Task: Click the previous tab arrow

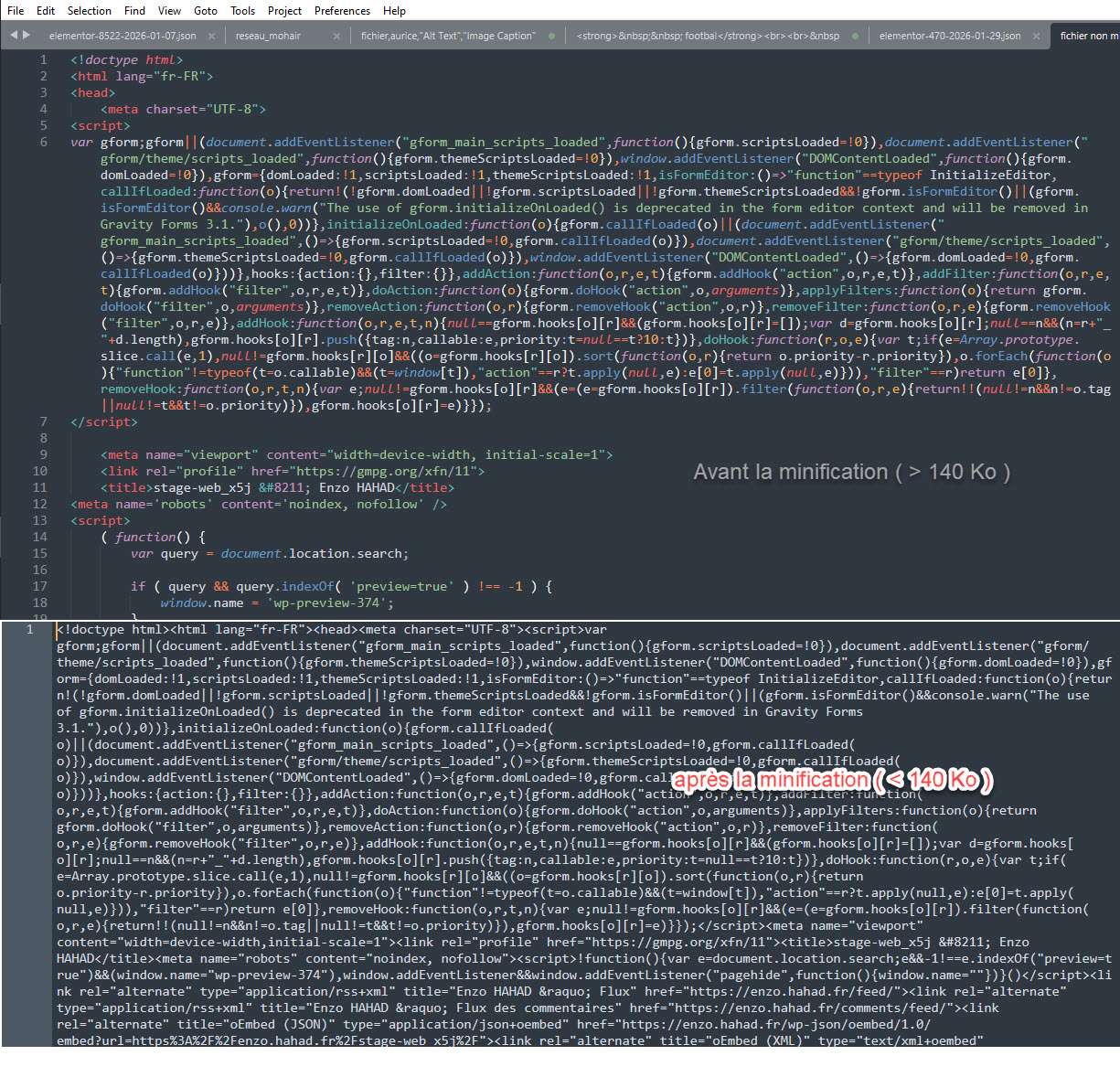Action: [14, 35]
